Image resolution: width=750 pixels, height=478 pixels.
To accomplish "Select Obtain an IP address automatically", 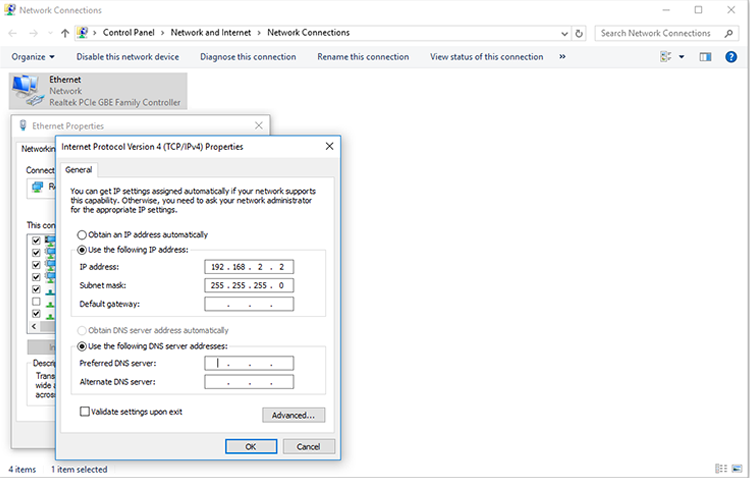I will (83, 235).
